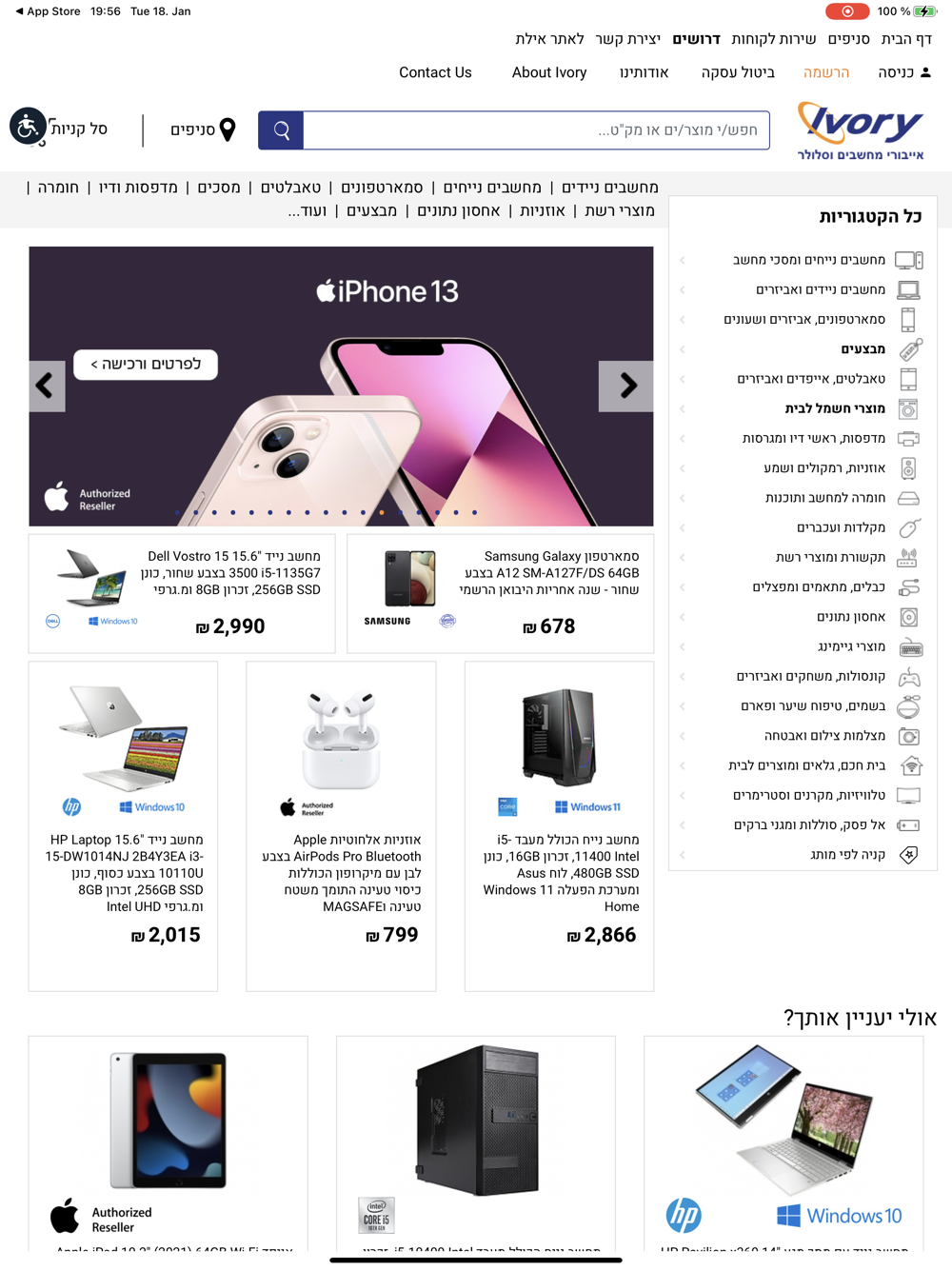This screenshot has height=1270, width=952.
Task: Open the game controller consoles category icon
Action: coord(910,678)
